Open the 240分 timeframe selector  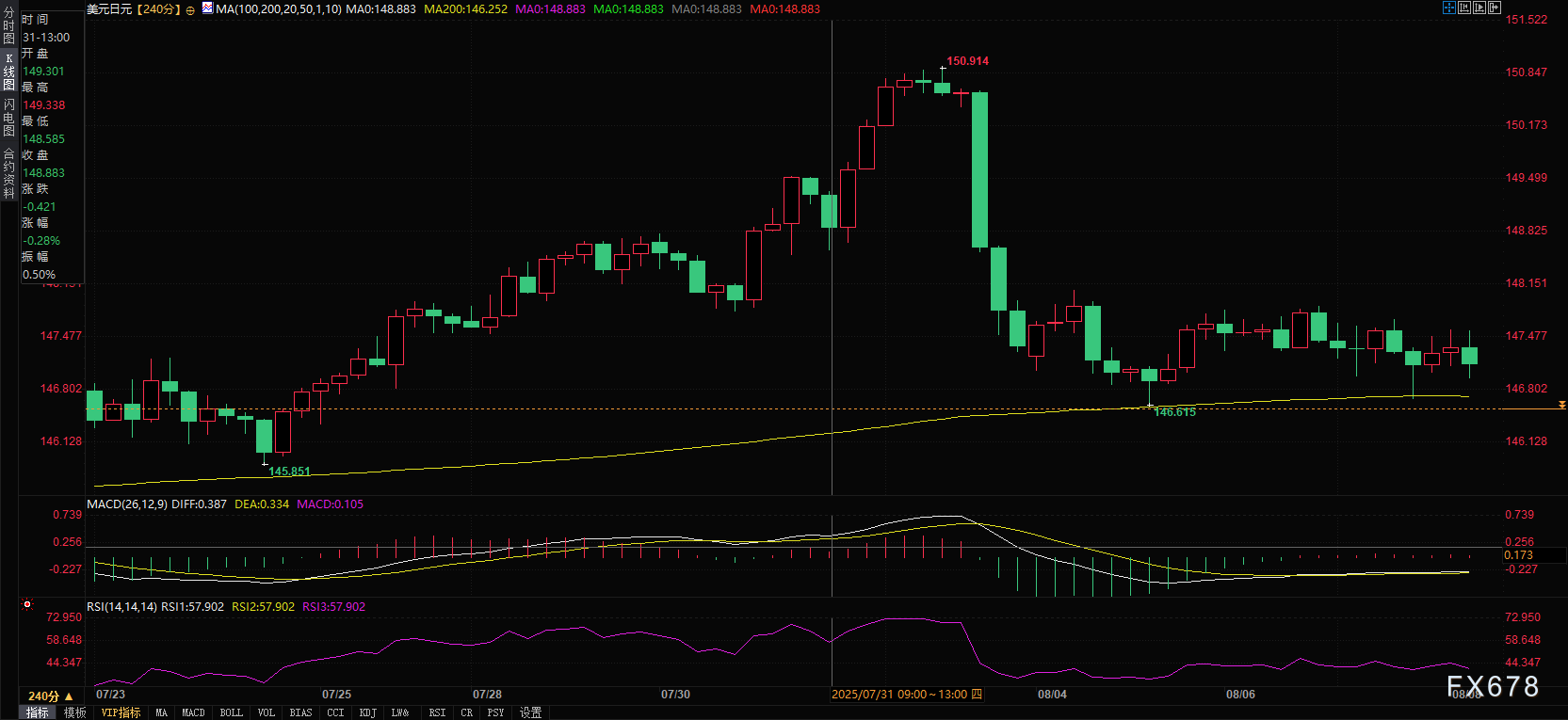(x=50, y=696)
